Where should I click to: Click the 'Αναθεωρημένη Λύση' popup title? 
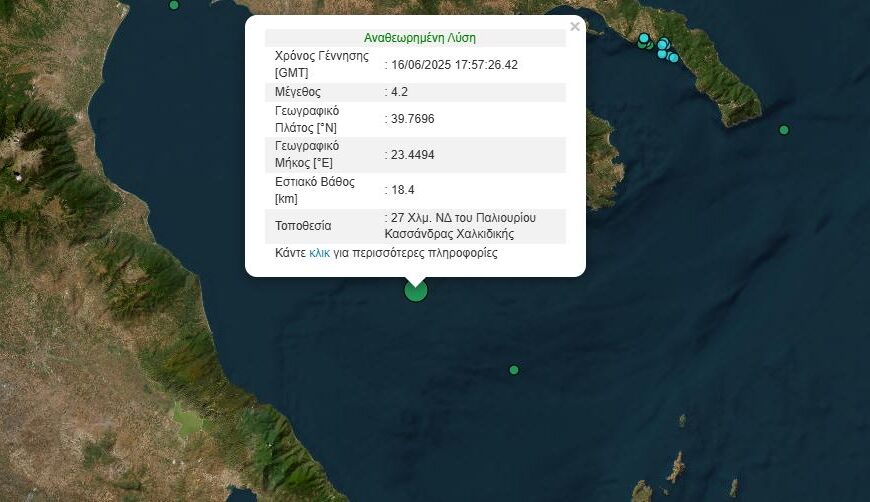pyautogui.click(x=419, y=38)
